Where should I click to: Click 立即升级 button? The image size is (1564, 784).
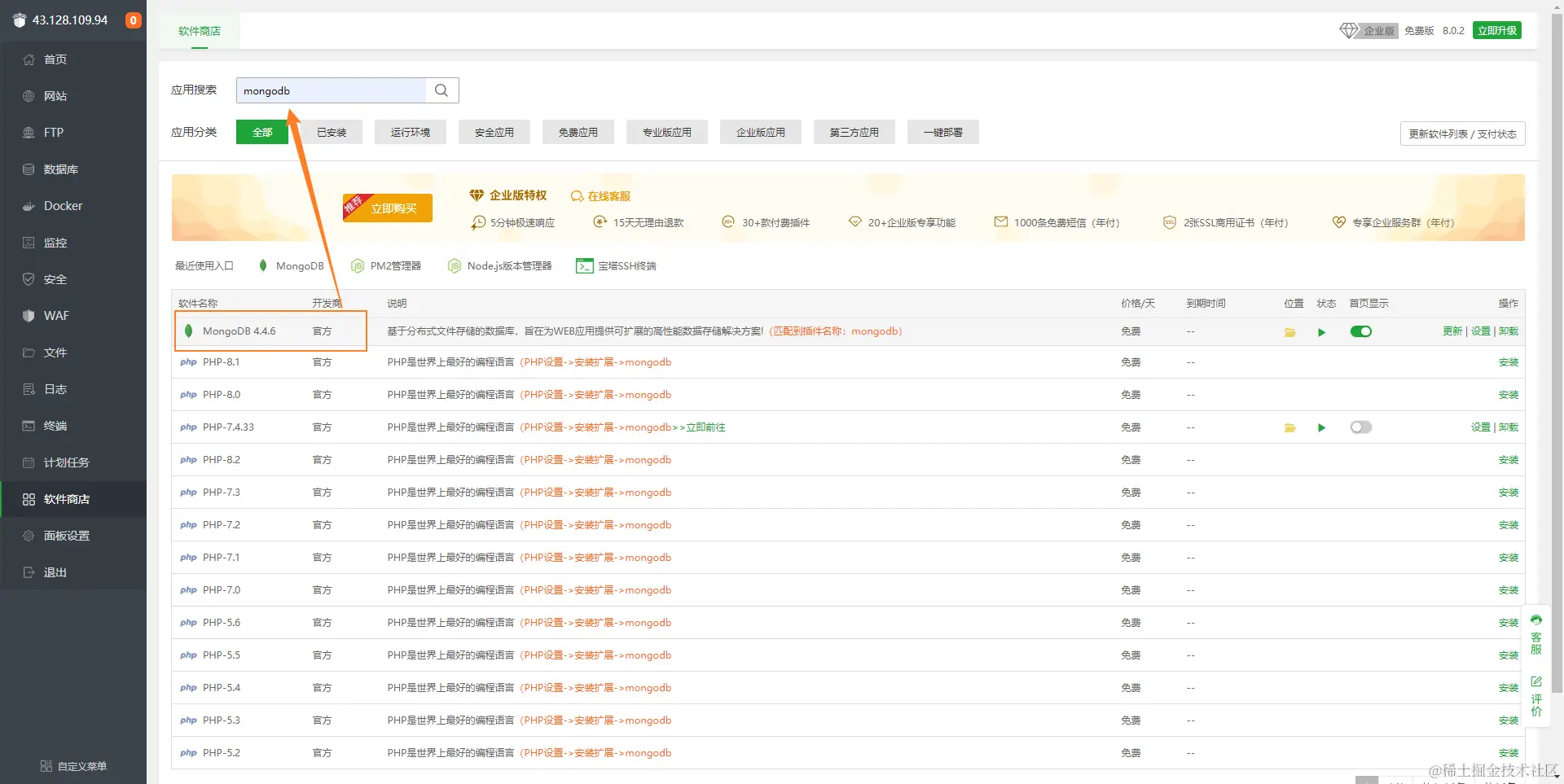point(1497,31)
